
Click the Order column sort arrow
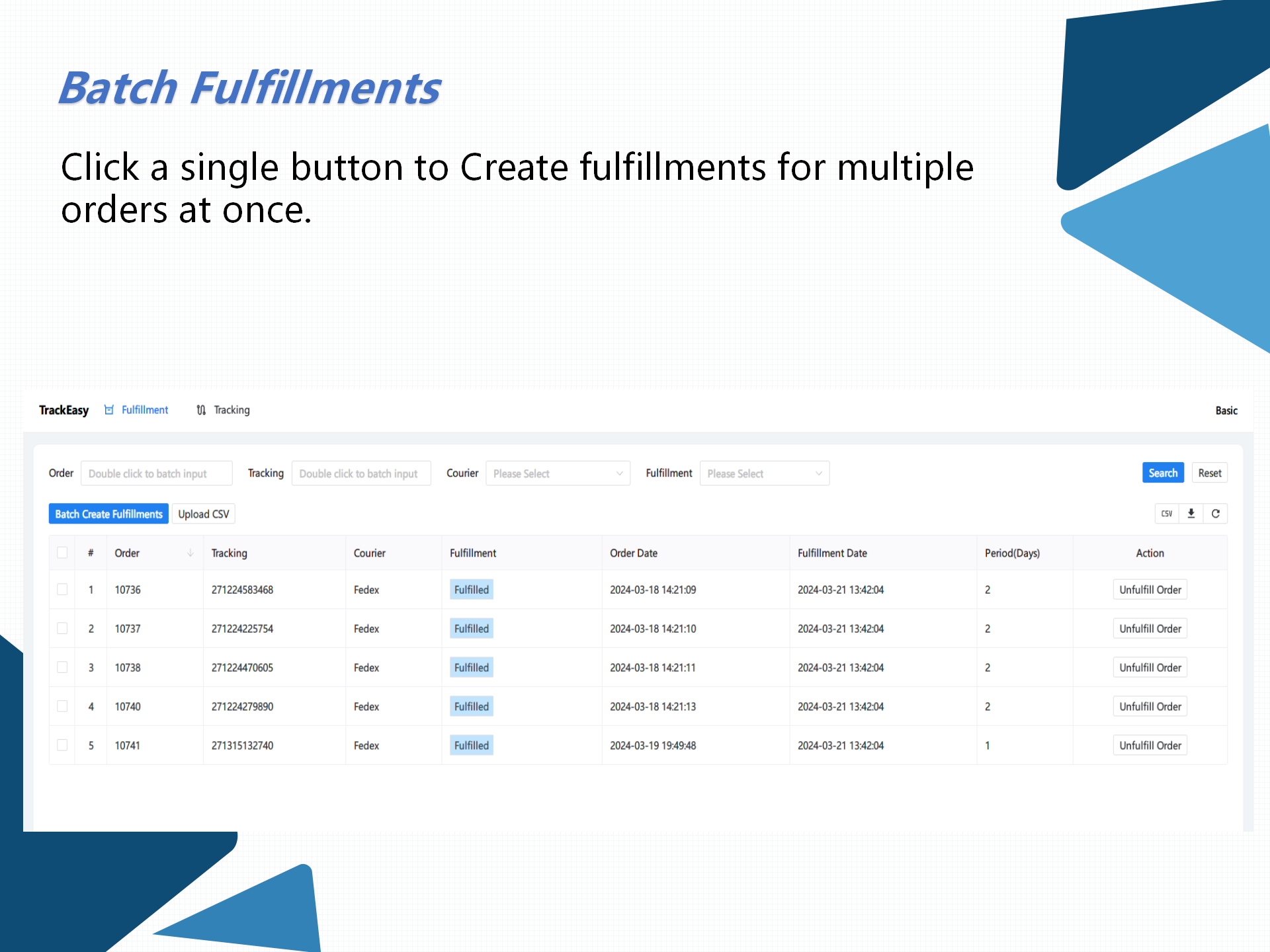pyautogui.click(x=190, y=553)
